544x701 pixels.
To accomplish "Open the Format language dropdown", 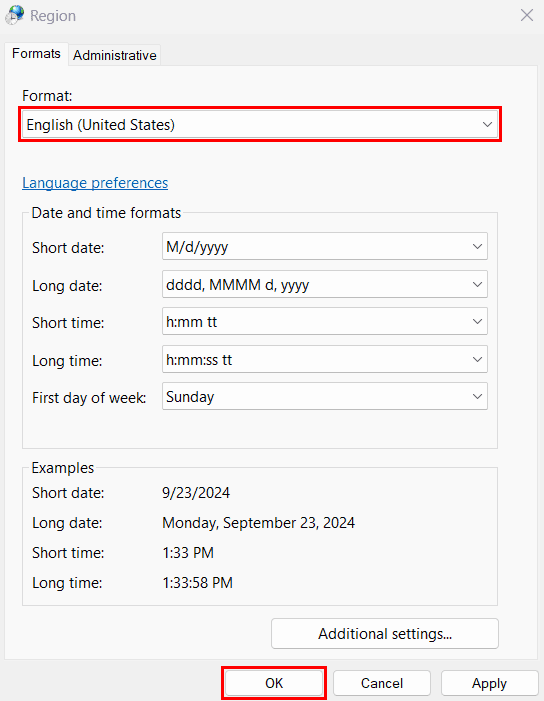I will pos(260,124).
